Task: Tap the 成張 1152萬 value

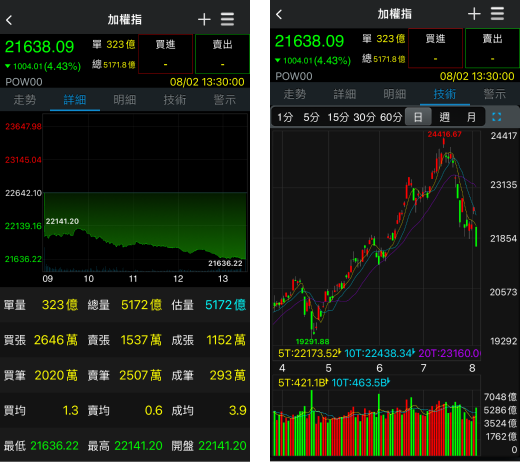Action: tap(226, 340)
